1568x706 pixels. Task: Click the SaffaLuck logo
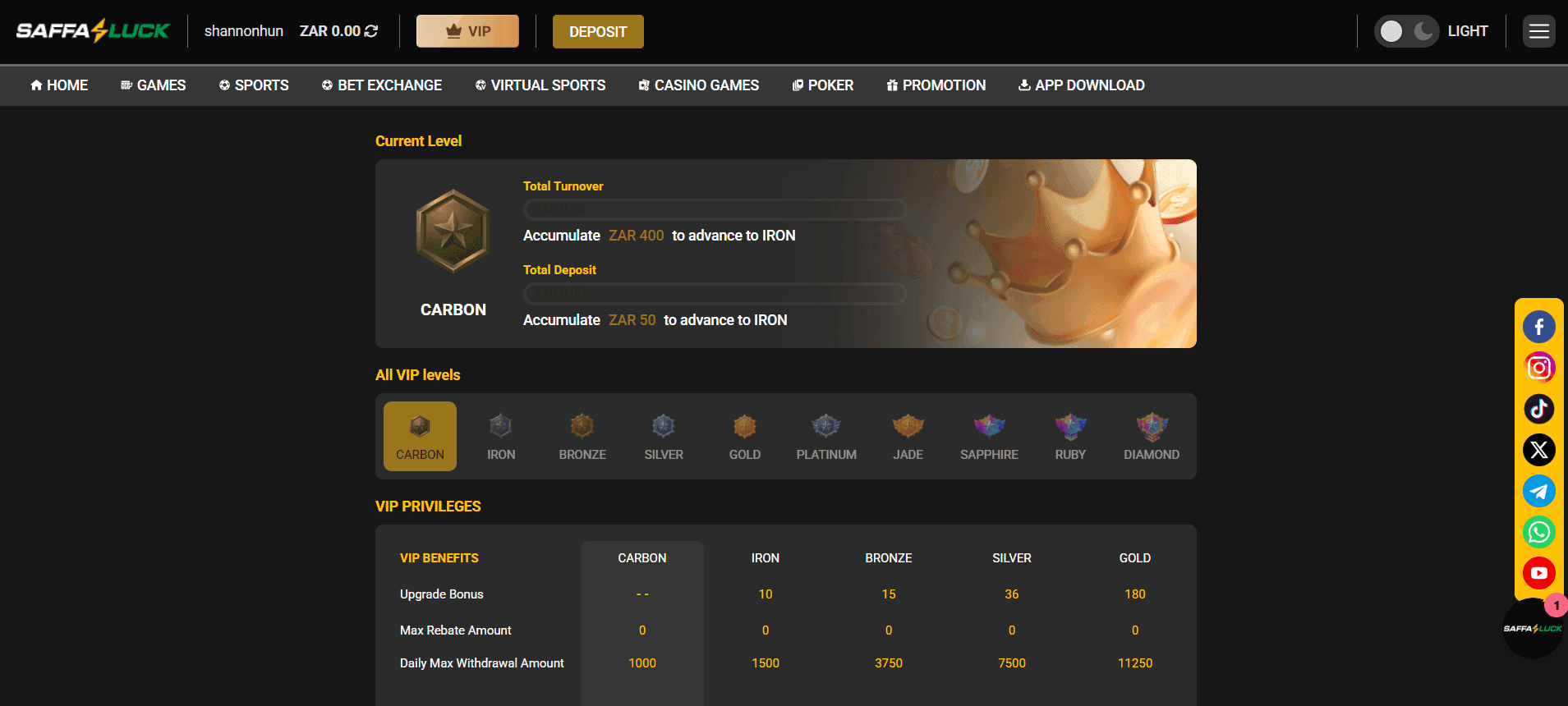click(x=93, y=31)
